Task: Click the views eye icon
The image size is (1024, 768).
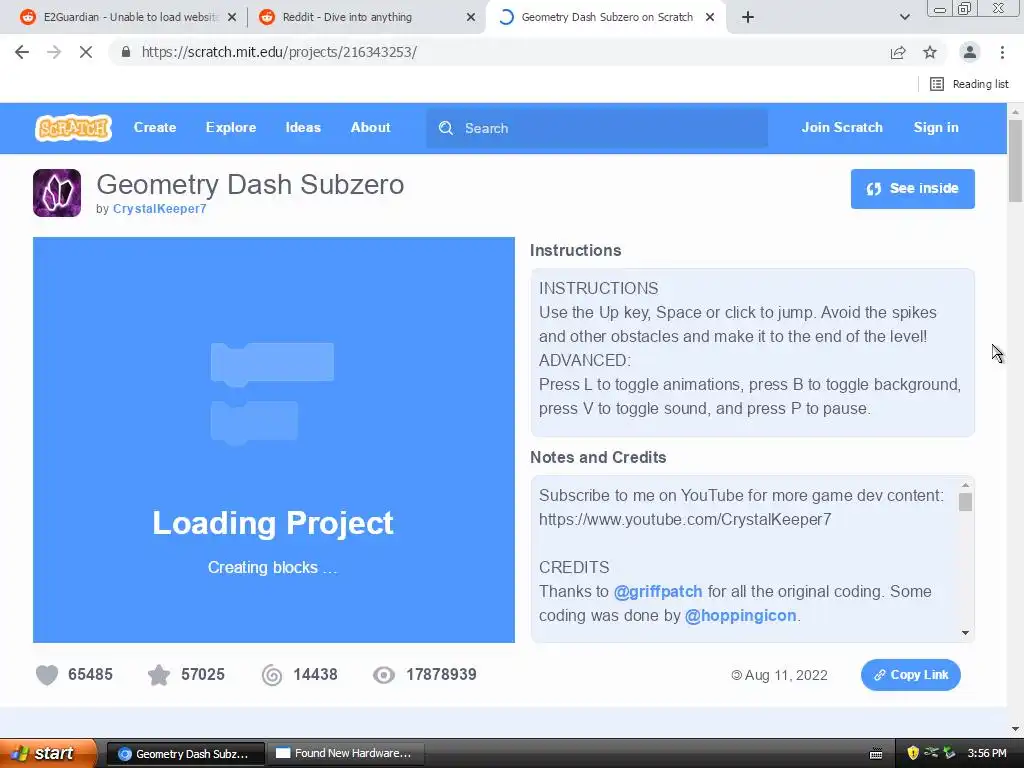Action: click(x=384, y=675)
